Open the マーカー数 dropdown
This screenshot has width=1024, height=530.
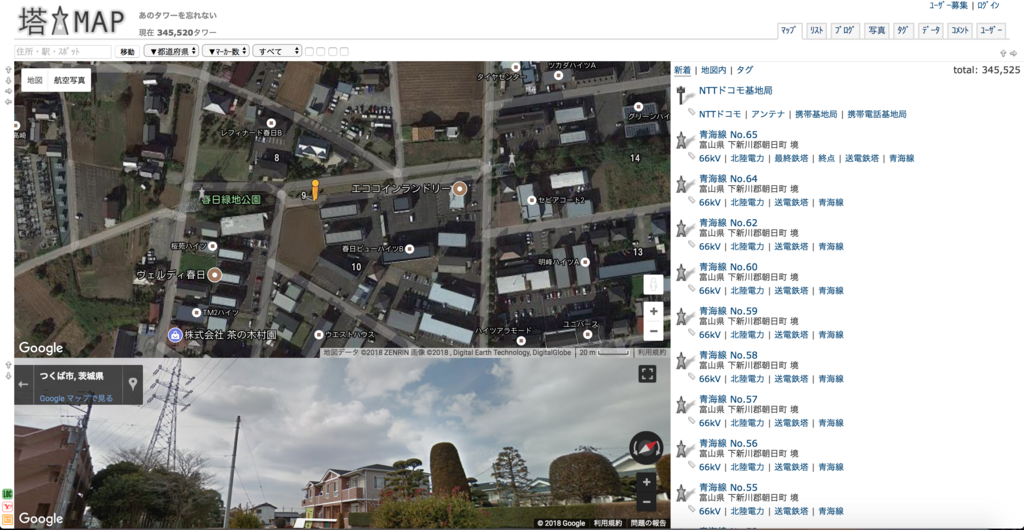(x=227, y=51)
